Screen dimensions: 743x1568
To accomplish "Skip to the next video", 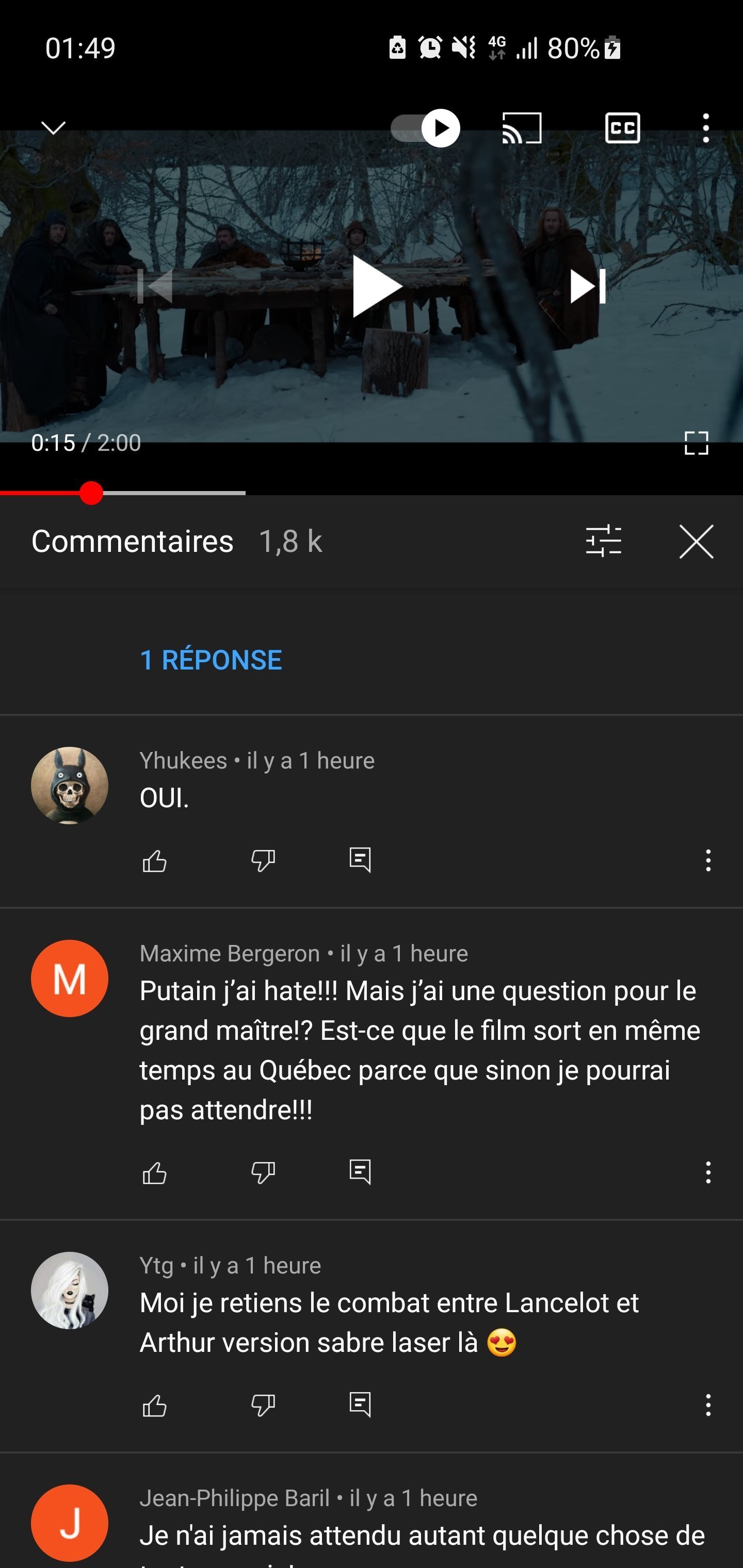I will pos(587,286).
